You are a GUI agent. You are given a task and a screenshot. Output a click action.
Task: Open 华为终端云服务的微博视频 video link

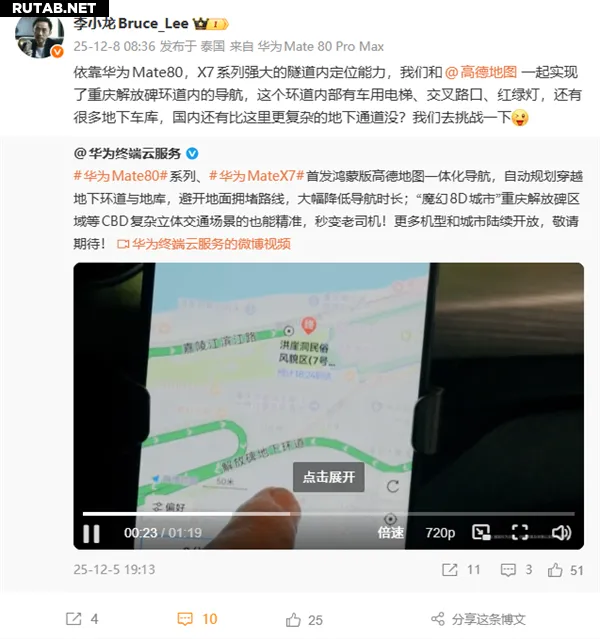(x=204, y=244)
